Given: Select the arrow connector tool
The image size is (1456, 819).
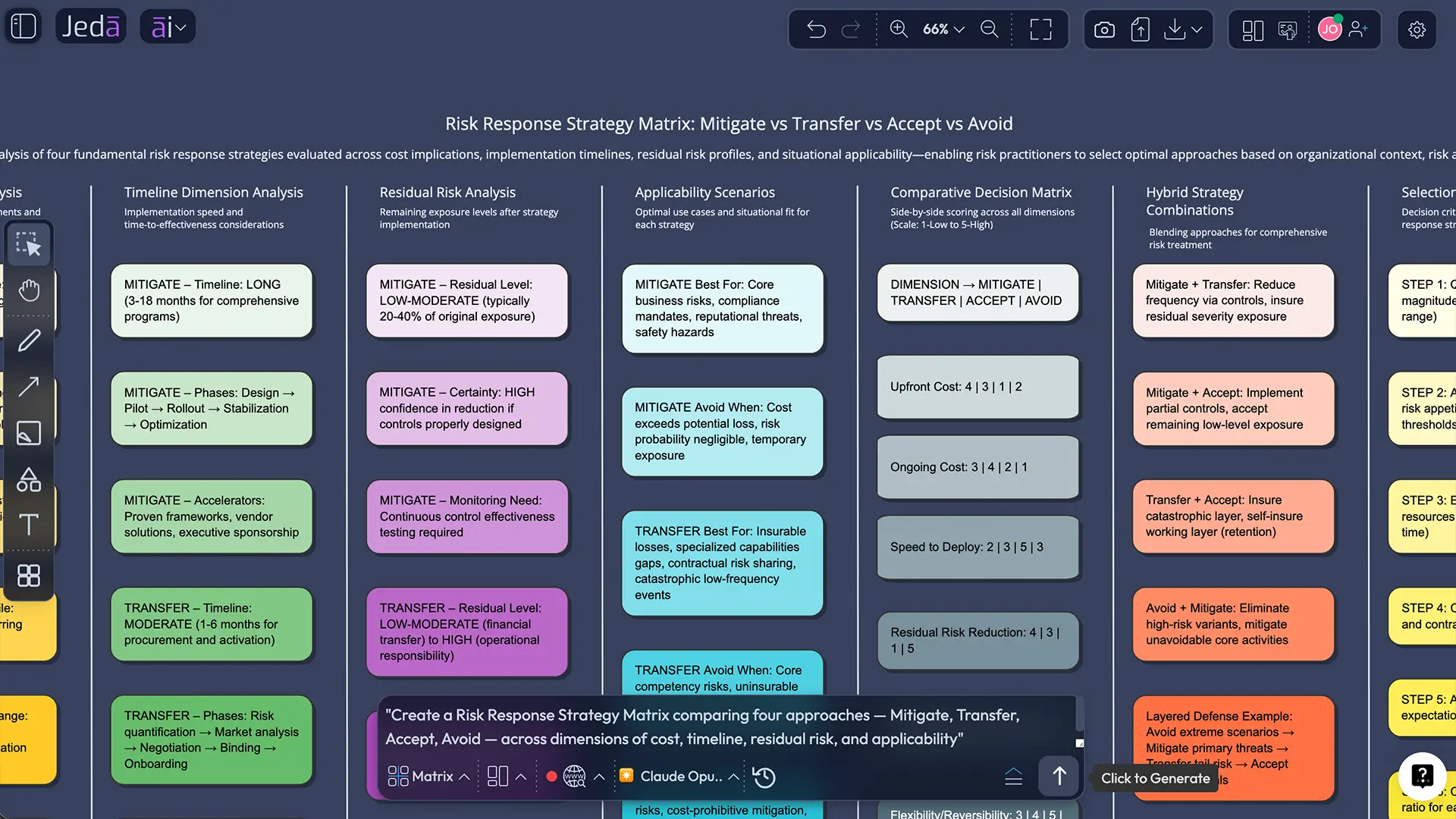Looking at the screenshot, I should pos(29,387).
